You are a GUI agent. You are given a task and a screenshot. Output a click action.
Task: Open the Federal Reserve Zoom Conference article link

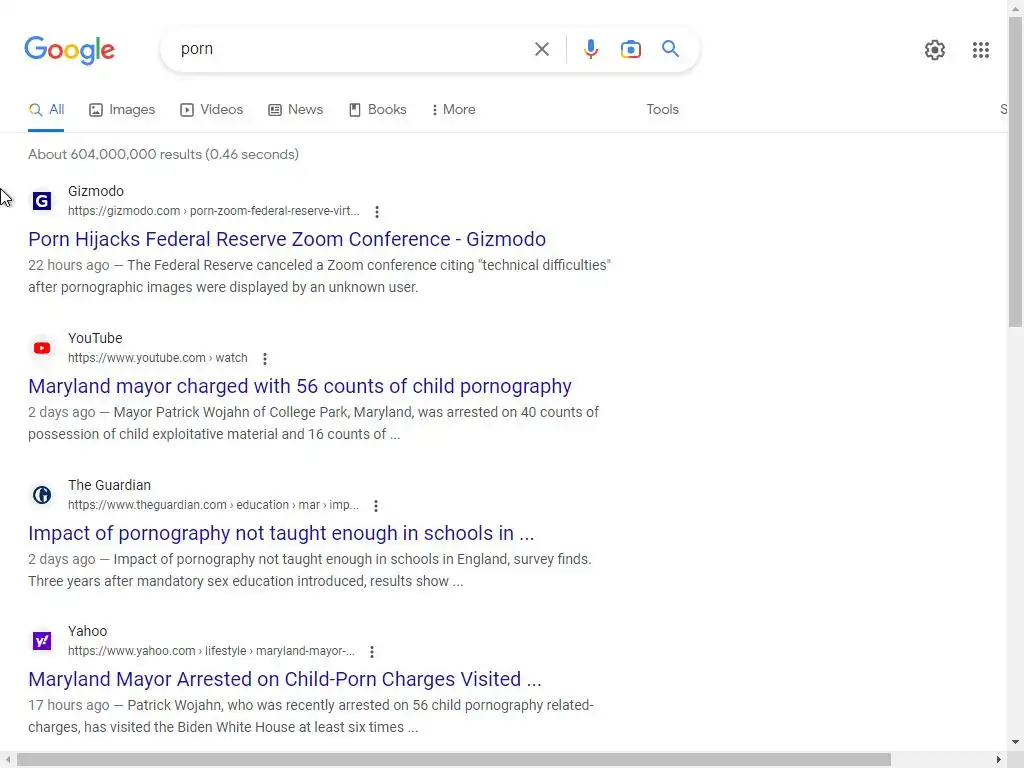[x=287, y=239]
